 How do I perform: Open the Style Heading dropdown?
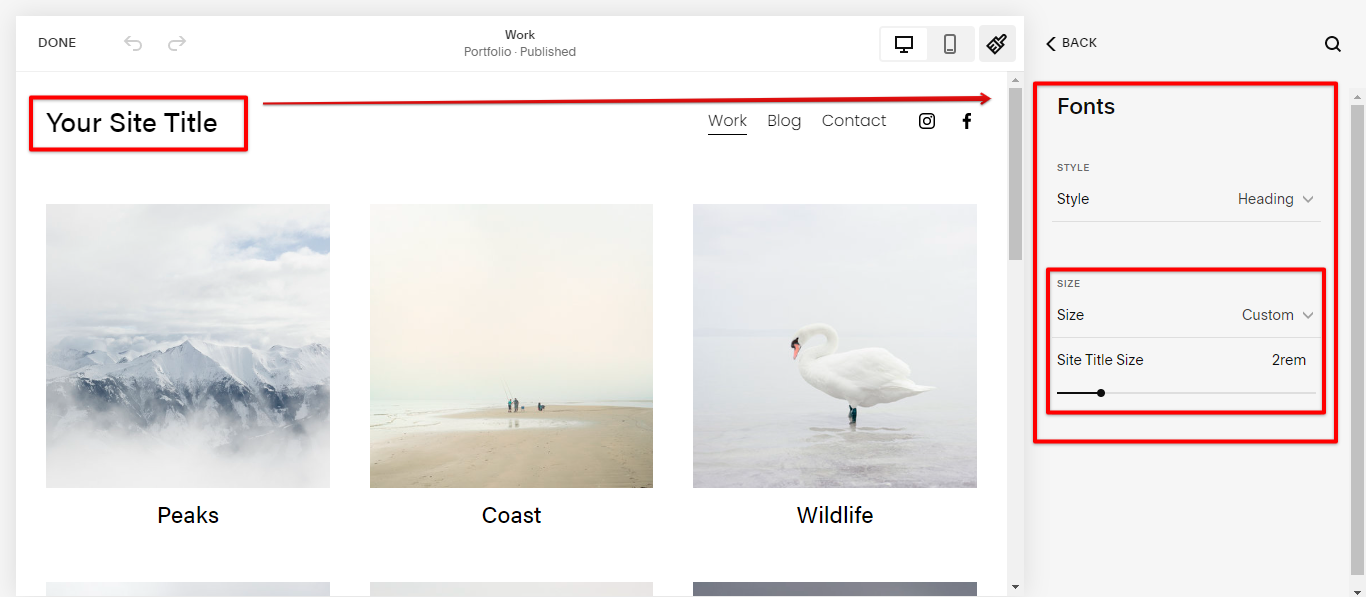pos(1275,199)
